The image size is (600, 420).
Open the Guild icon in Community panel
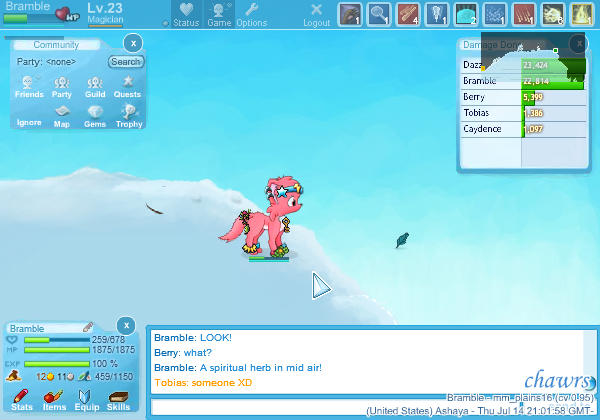(x=95, y=87)
